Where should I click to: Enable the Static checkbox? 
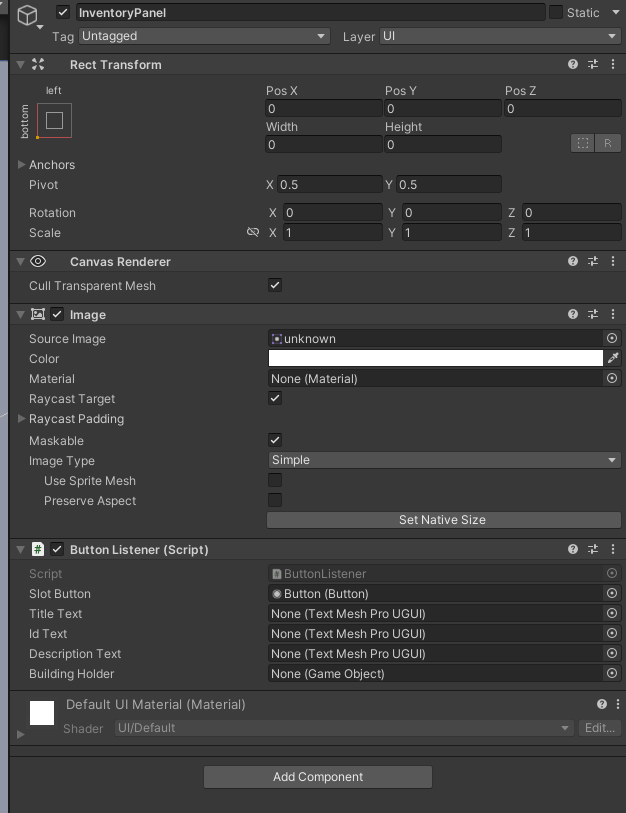click(x=555, y=12)
